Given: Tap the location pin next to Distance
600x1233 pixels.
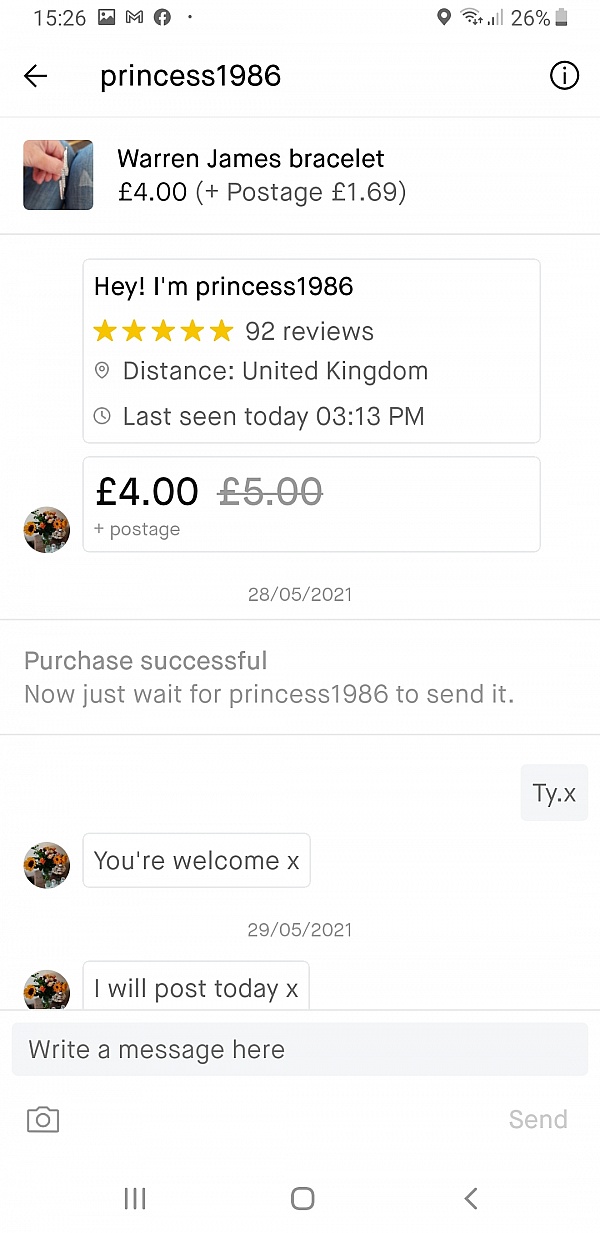Looking at the screenshot, I should point(102,370).
